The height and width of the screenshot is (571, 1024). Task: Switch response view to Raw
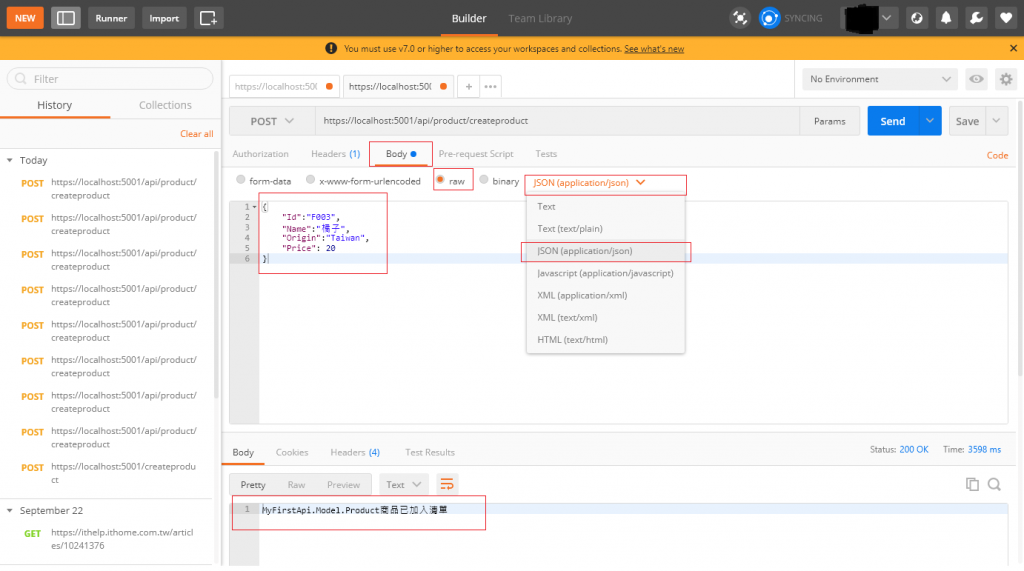(x=296, y=485)
